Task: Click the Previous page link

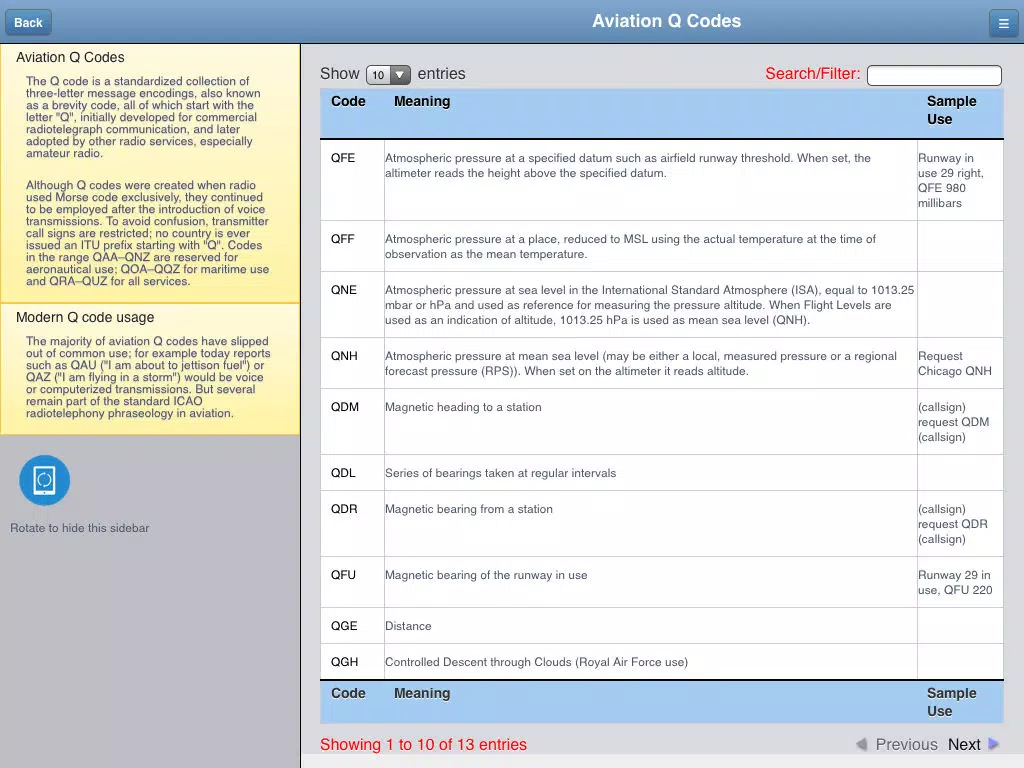Action: coord(906,744)
